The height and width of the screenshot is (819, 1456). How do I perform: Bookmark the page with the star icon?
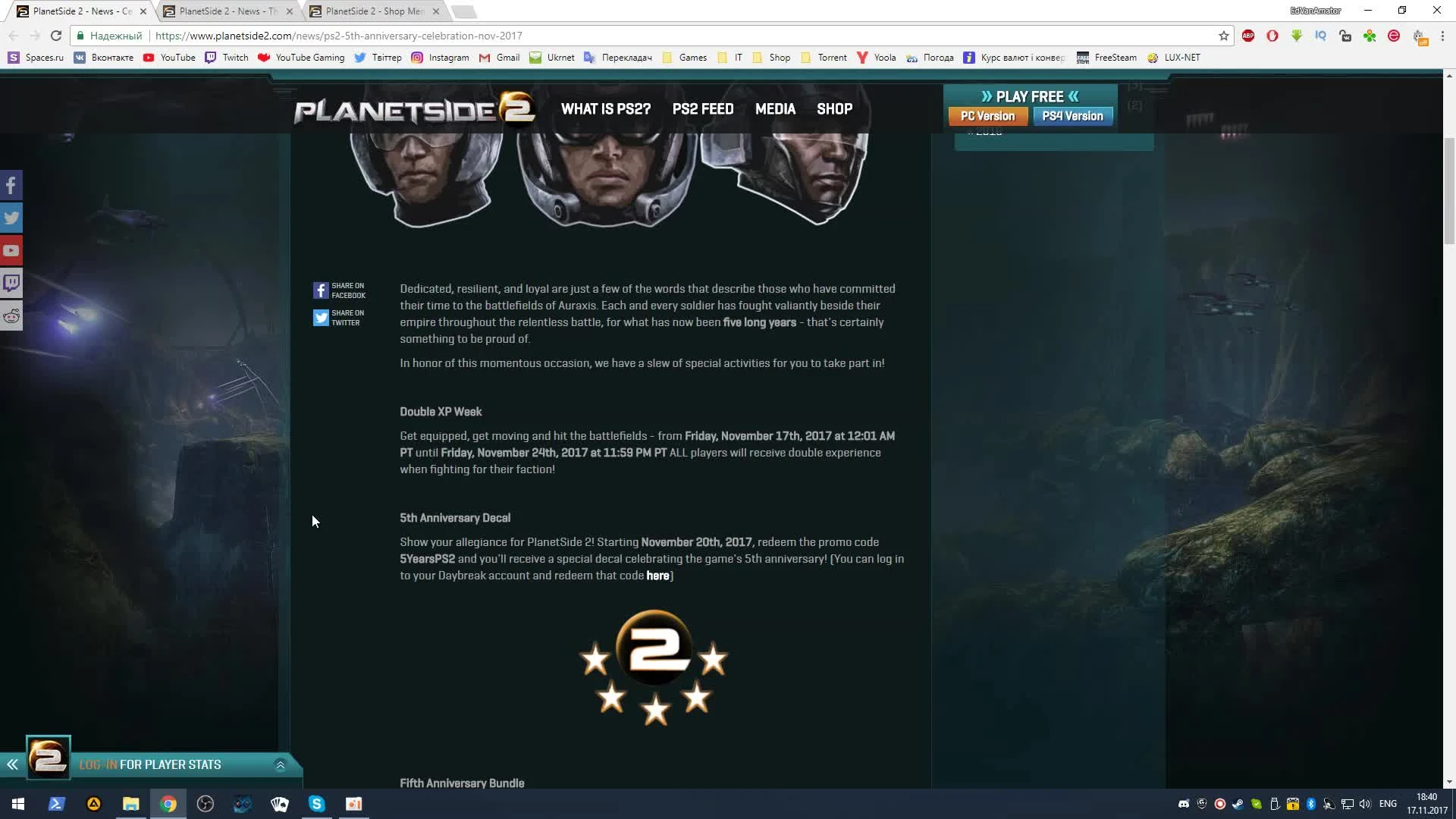pos(1223,36)
